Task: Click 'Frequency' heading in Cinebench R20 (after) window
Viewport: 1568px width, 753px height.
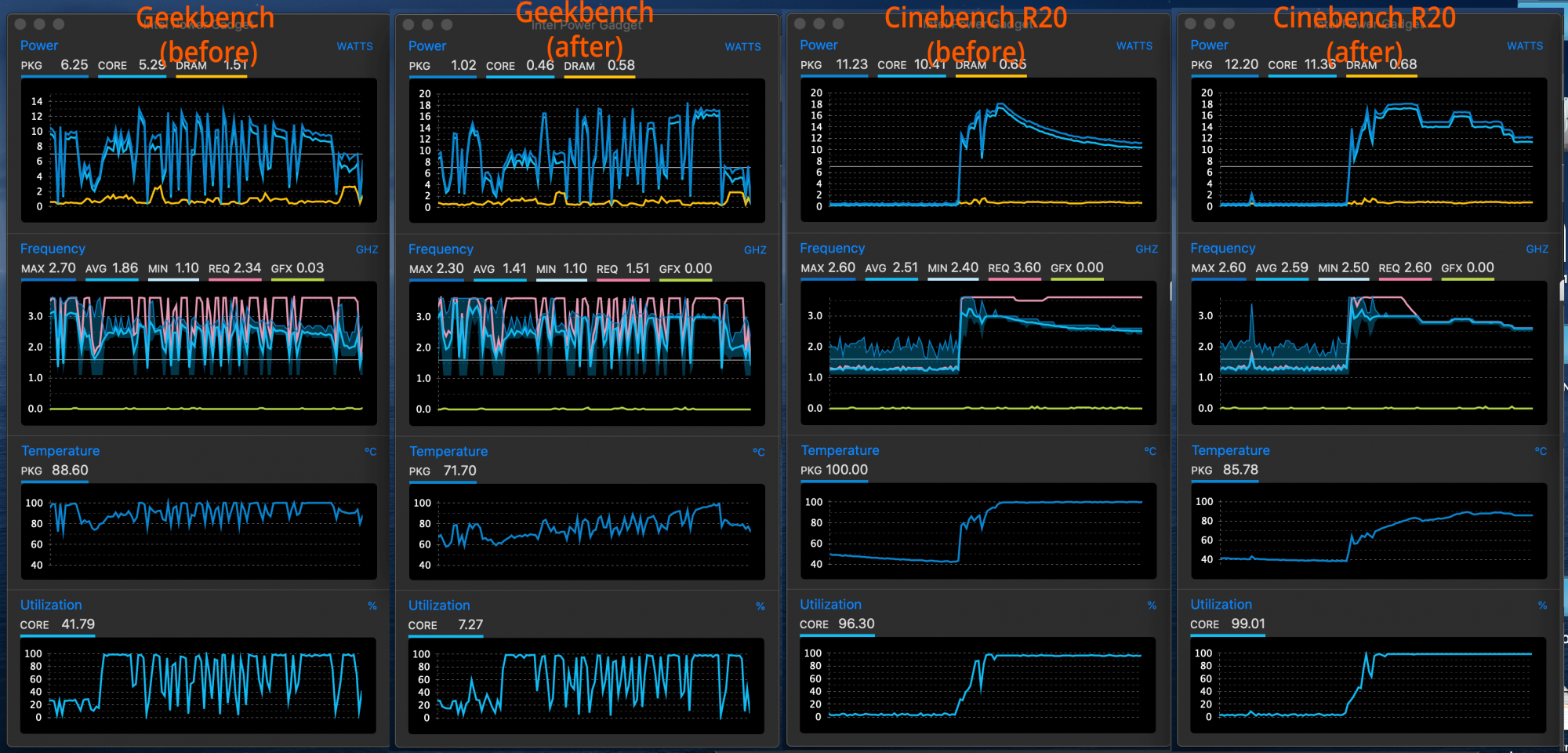Action: pyautogui.click(x=1222, y=249)
